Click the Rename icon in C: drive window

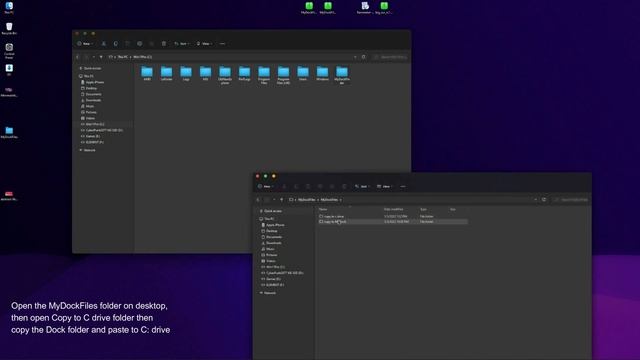coord(140,44)
